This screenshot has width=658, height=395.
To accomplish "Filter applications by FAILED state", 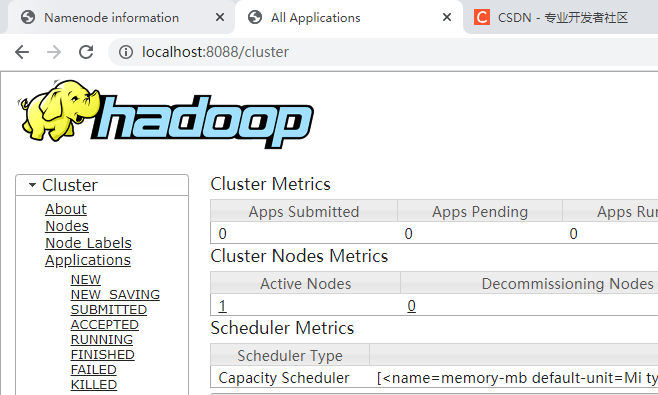I will [x=94, y=370].
